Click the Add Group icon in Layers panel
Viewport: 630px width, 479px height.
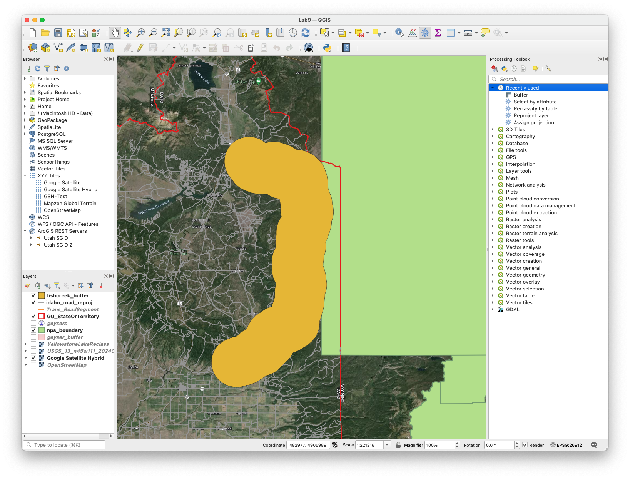38,286
